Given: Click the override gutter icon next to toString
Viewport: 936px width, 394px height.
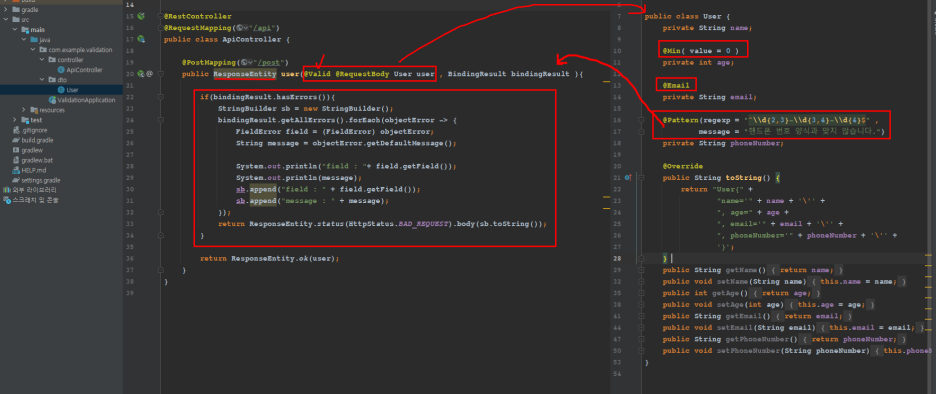Looking at the screenshot, I should click(628, 178).
